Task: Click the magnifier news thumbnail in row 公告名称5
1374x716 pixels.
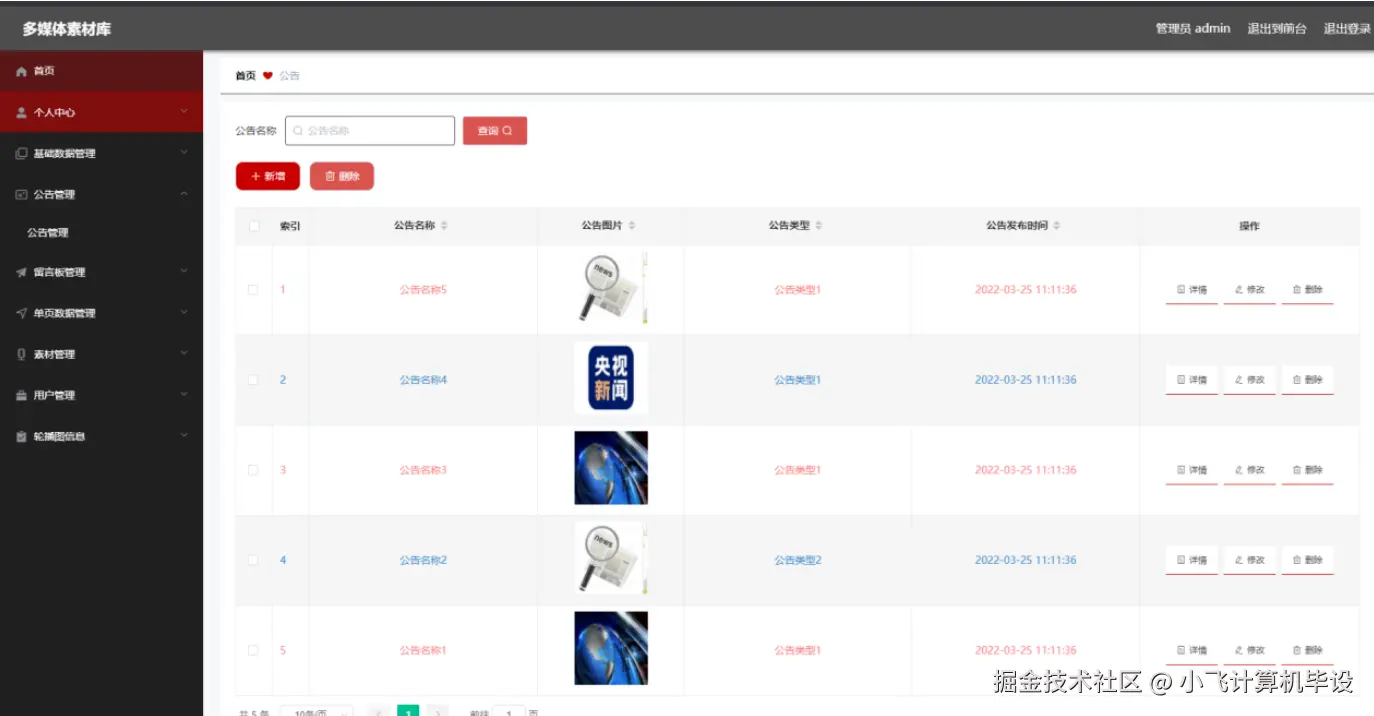Action: point(611,288)
